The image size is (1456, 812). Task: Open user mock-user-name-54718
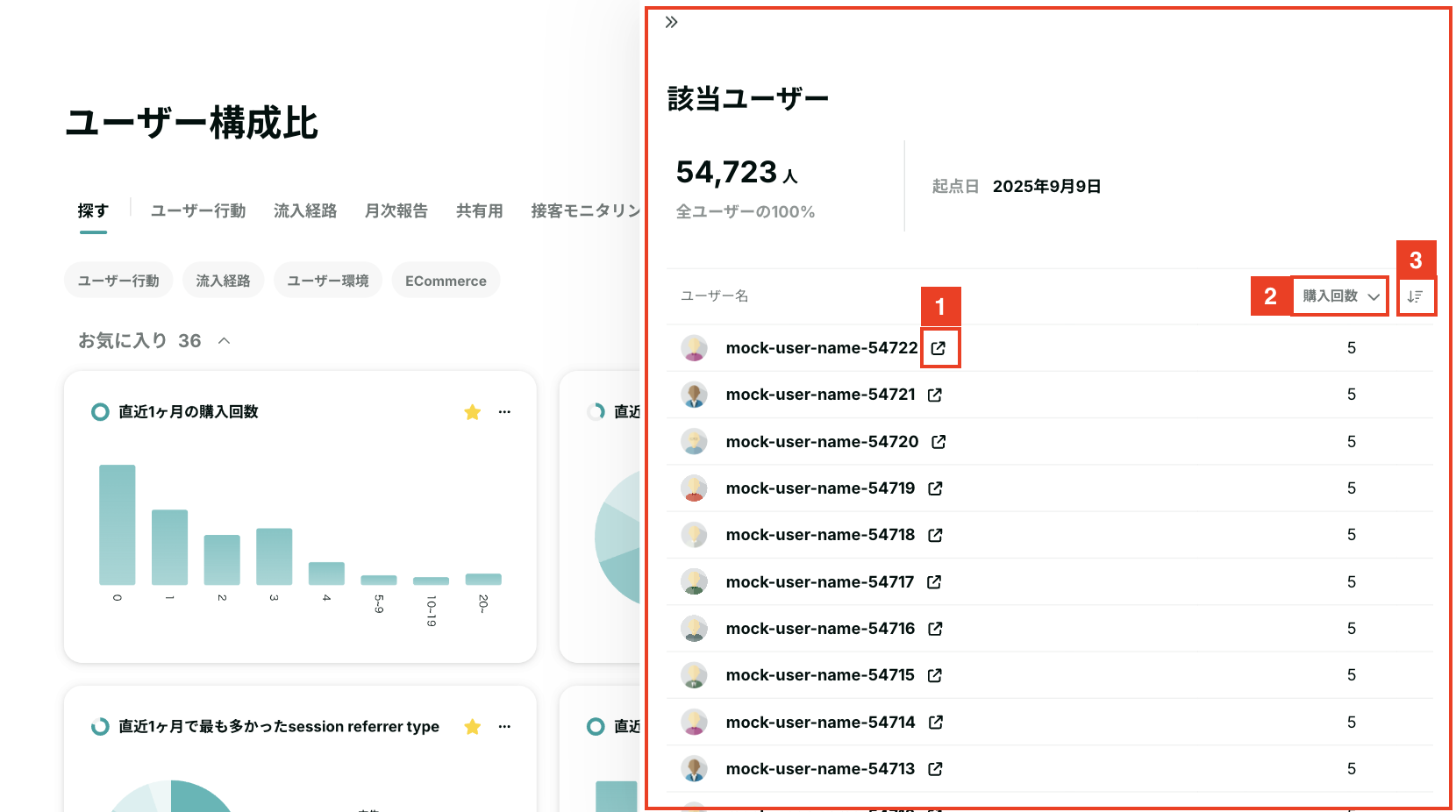pos(821,535)
